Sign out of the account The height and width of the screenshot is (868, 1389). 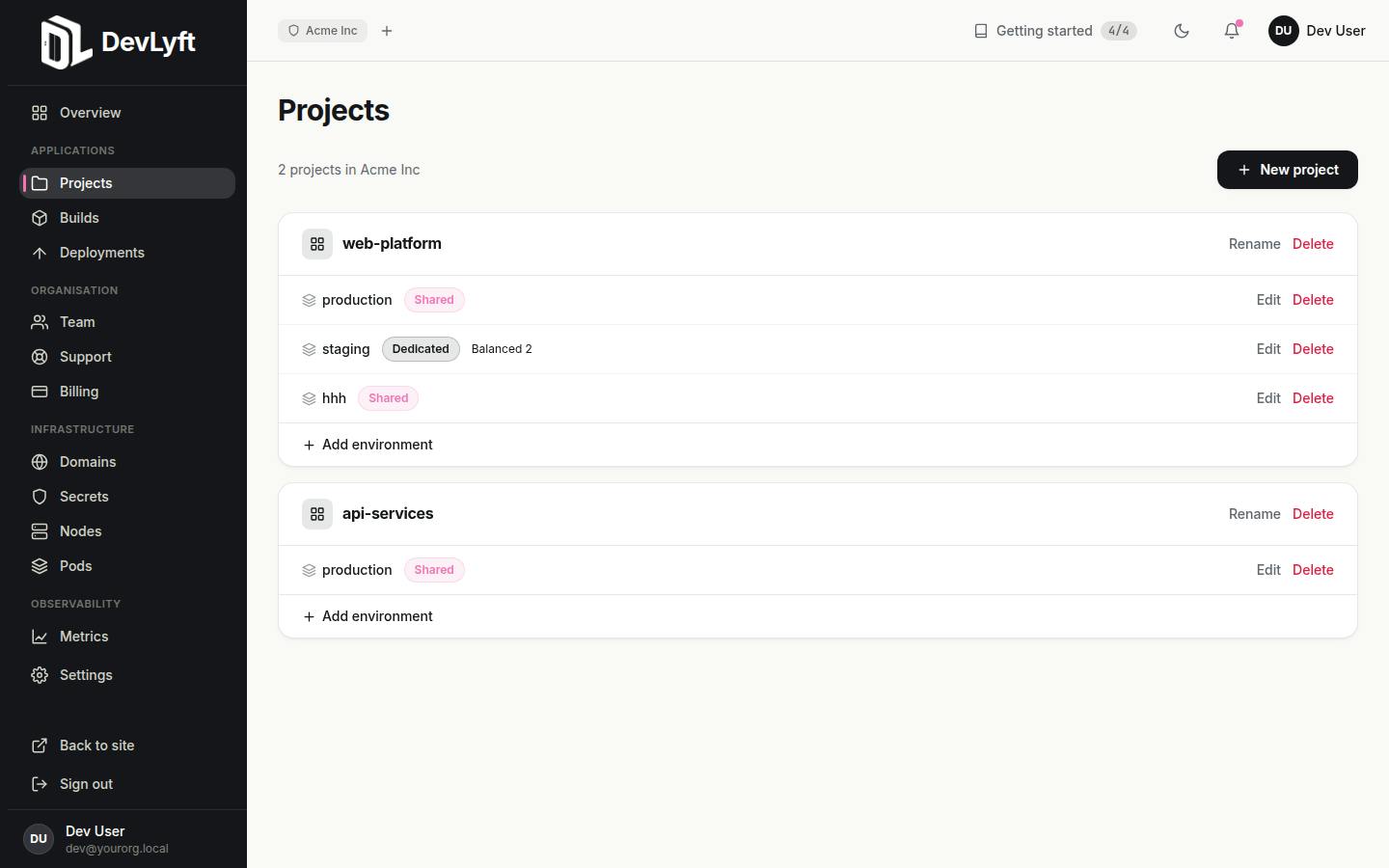[x=127, y=784]
